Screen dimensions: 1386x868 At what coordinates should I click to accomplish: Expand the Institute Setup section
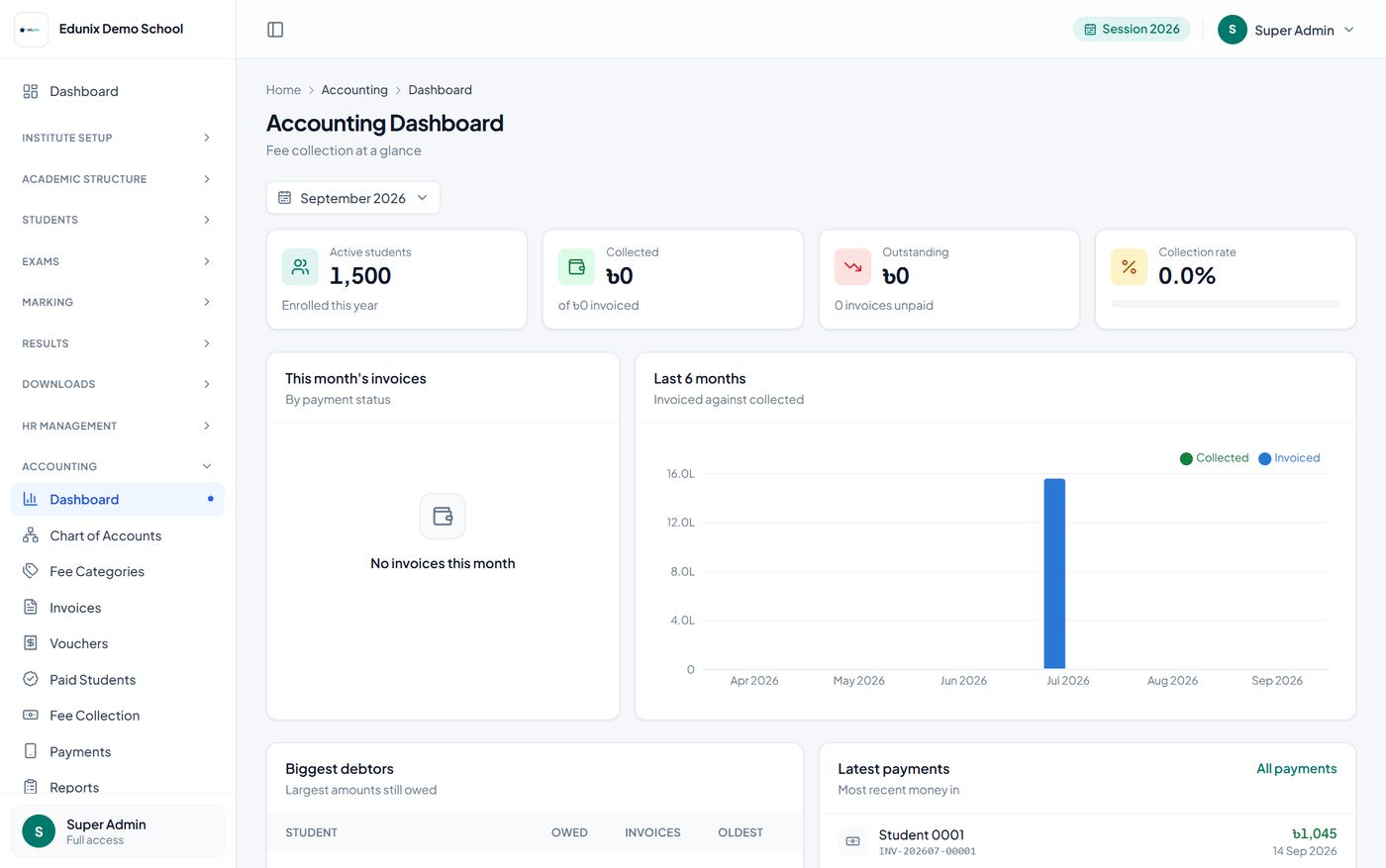pyautogui.click(x=118, y=138)
